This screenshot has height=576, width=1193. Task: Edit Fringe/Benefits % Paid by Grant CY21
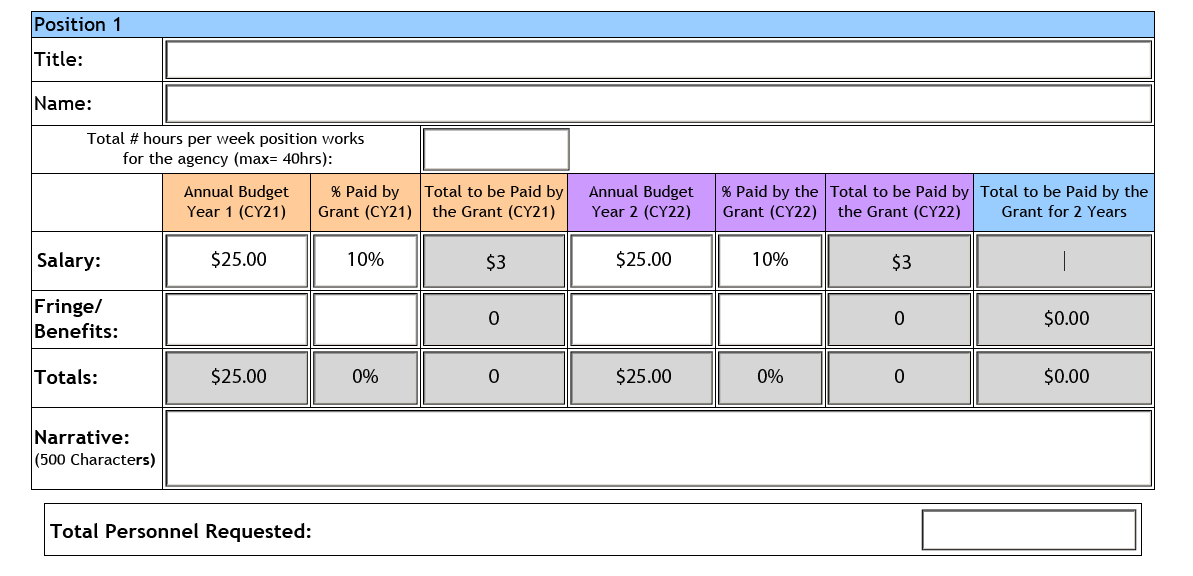pos(365,320)
